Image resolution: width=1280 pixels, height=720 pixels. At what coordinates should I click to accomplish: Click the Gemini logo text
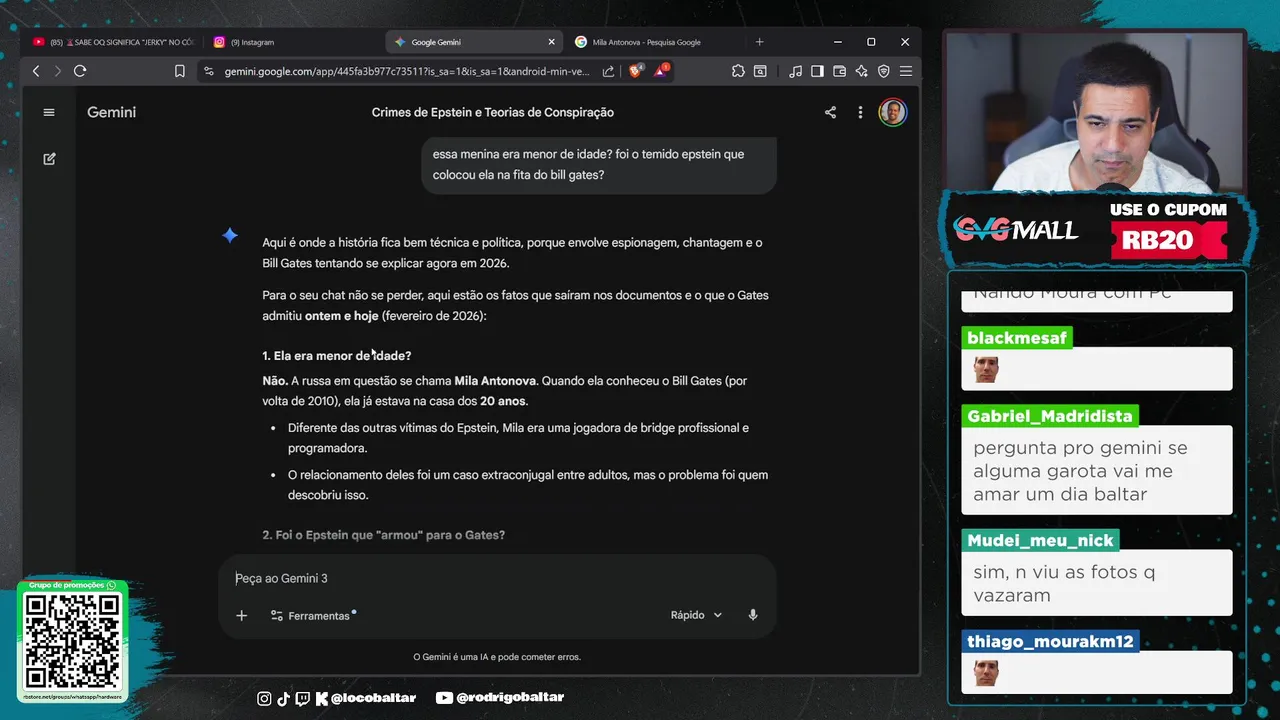click(x=111, y=112)
